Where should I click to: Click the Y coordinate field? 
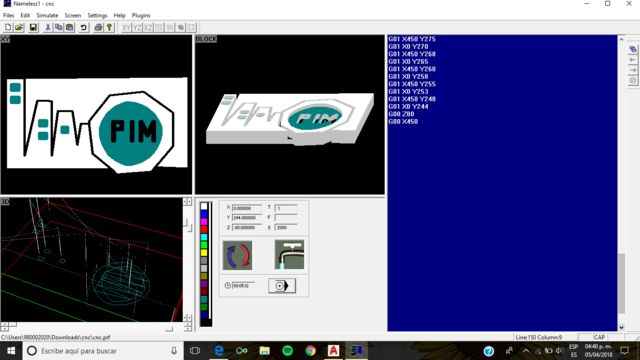pos(247,218)
